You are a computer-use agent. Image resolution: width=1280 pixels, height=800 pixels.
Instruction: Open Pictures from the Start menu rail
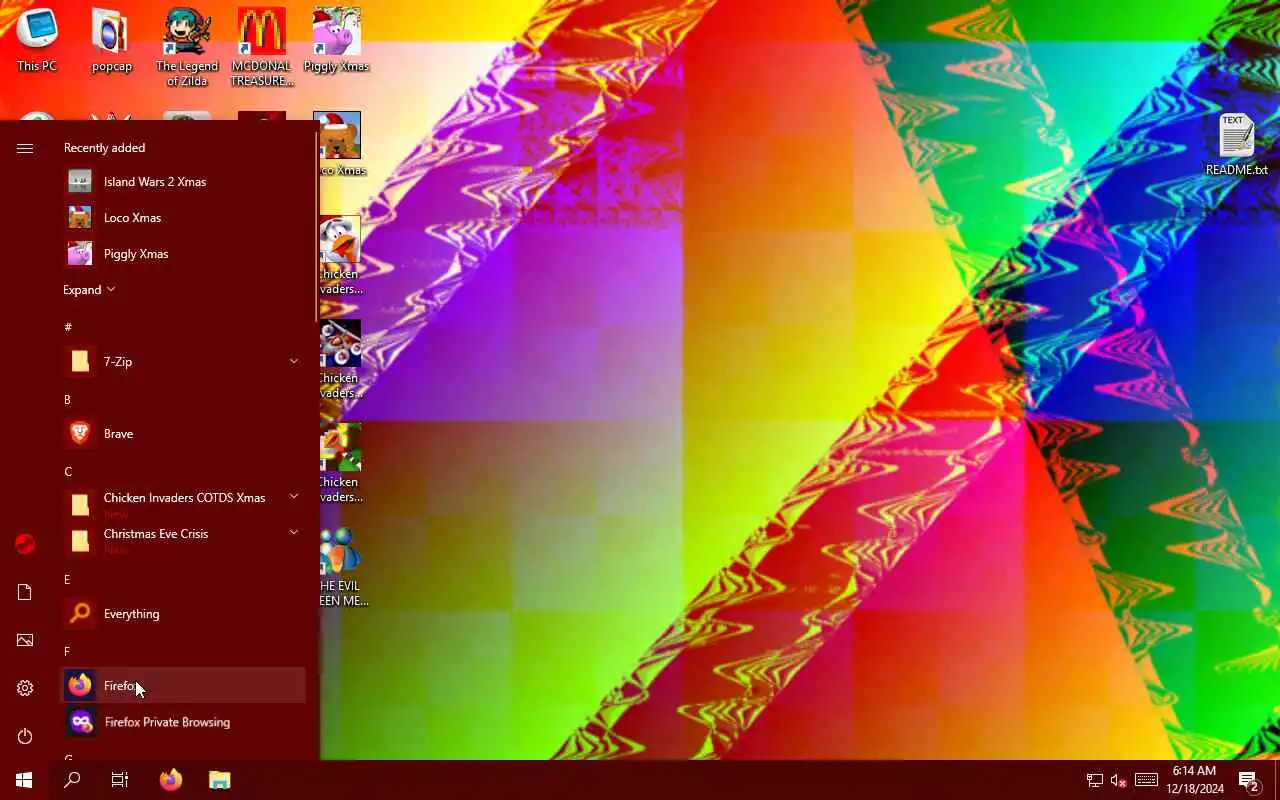click(25, 640)
